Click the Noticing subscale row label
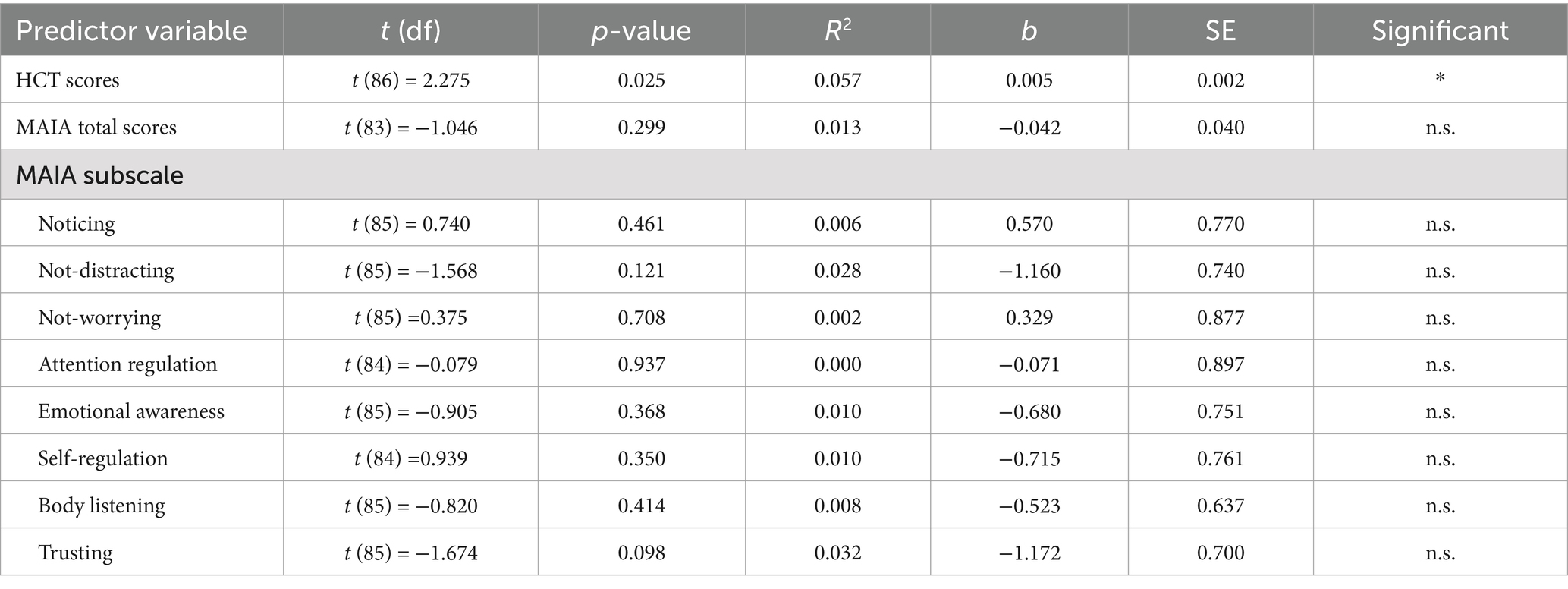 [77, 224]
